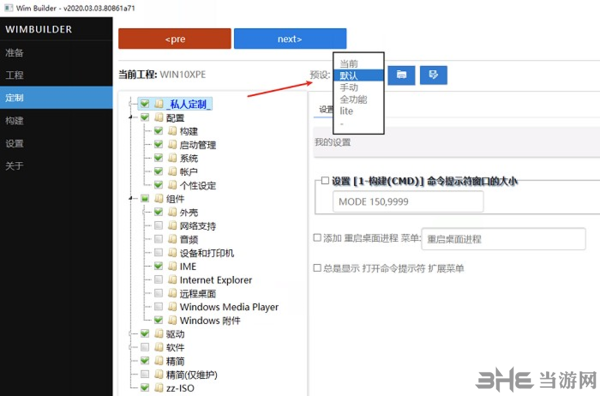Collapse the 配置 tree node
600x396 pixels.
click(x=131, y=117)
